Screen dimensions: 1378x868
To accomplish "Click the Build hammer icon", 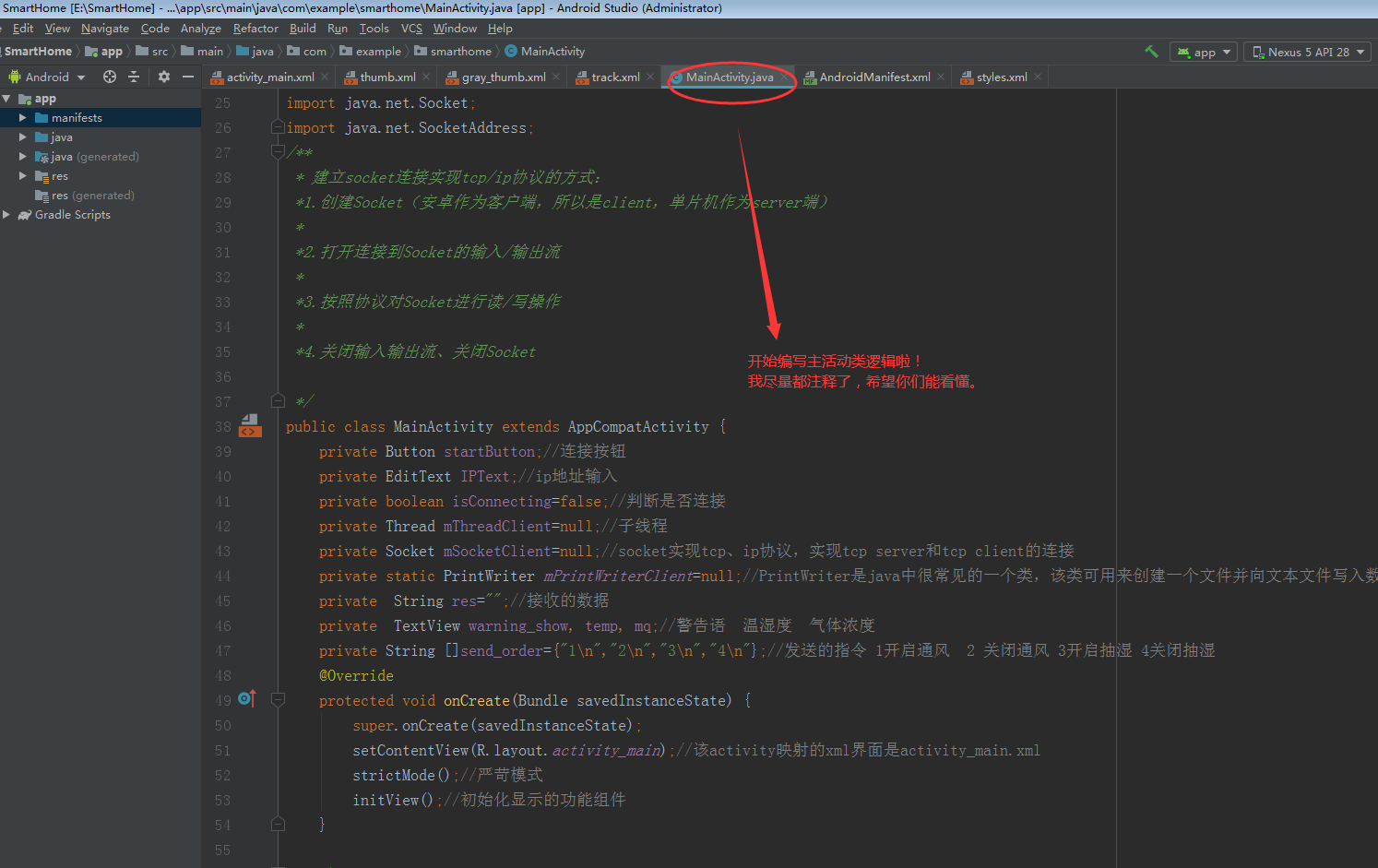I will [x=1151, y=52].
